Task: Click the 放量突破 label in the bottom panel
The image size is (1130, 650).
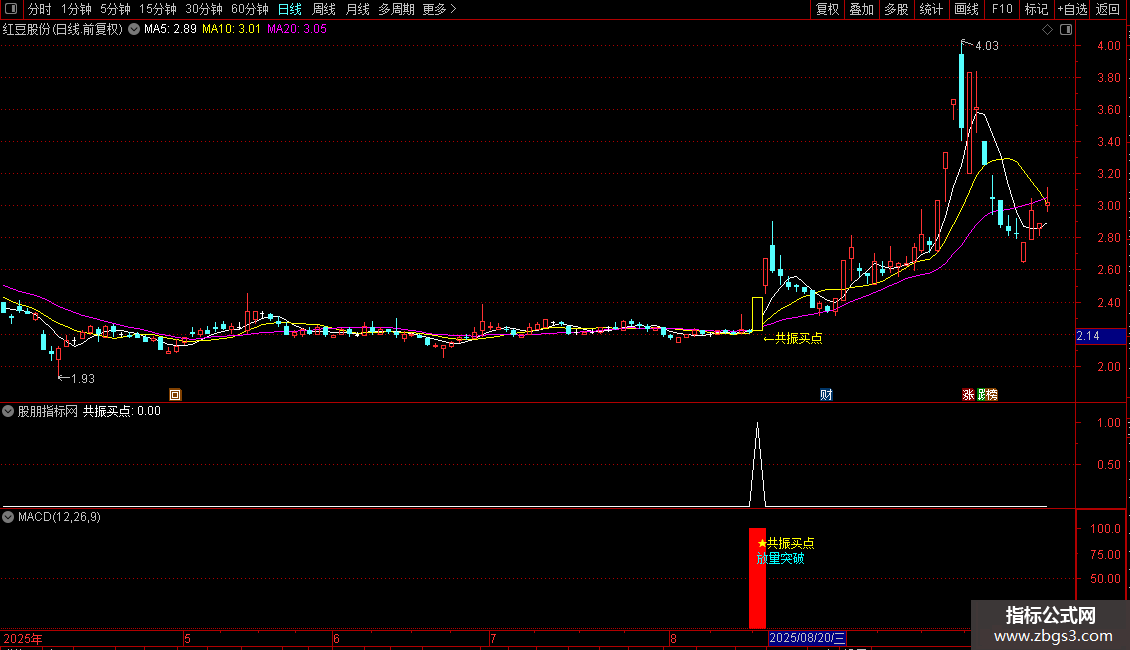Action: [780, 558]
